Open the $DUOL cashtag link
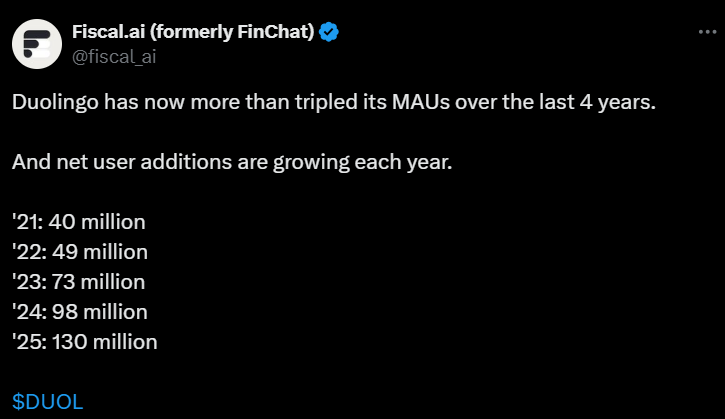The width and height of the screenshot is (725, 419). (47, 402)
